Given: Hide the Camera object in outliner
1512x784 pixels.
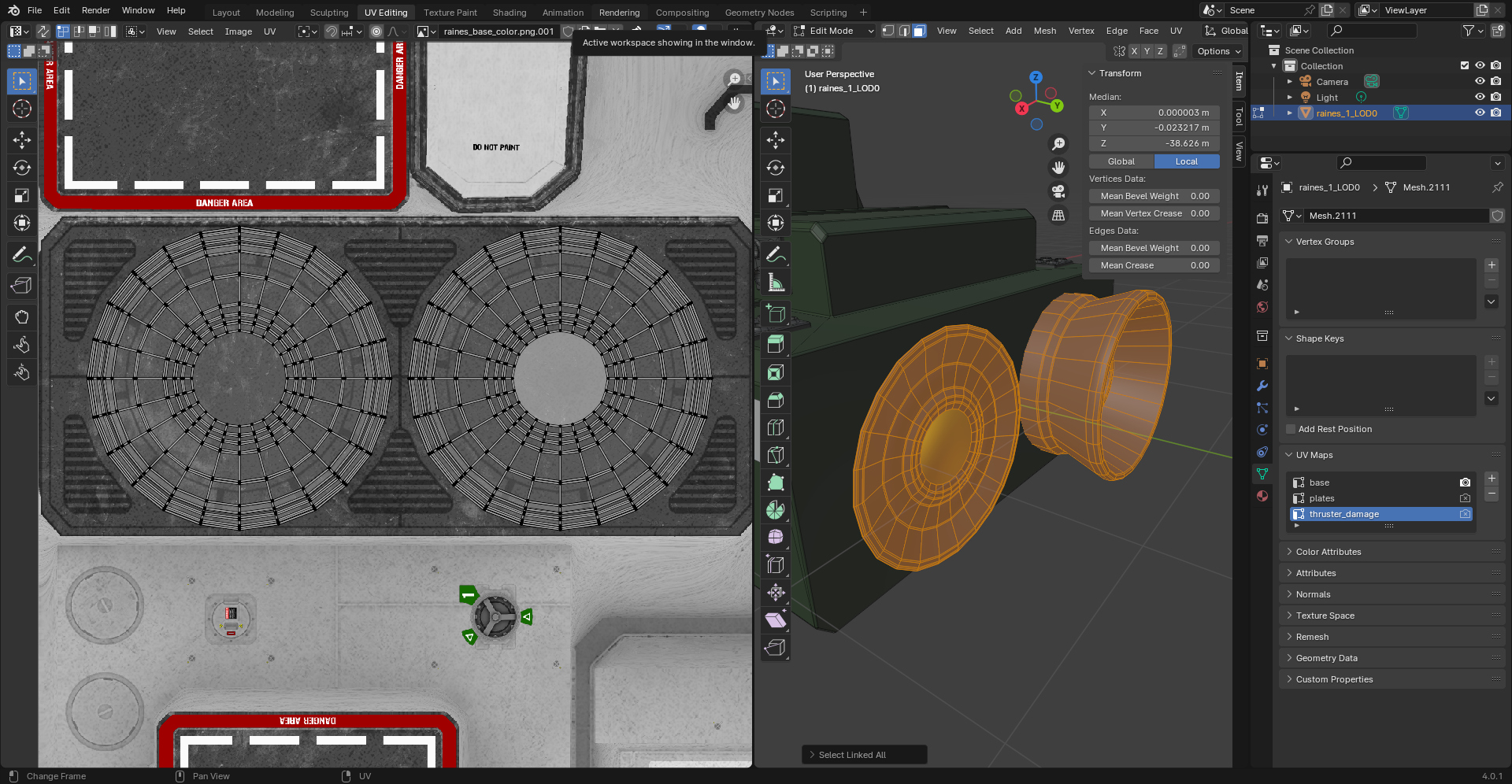Looking at the screenshot, I should coord(1480,81).
